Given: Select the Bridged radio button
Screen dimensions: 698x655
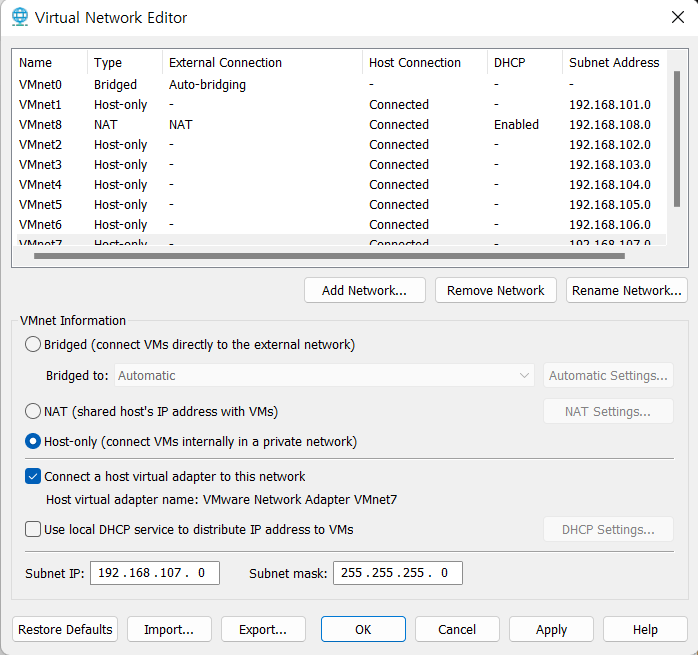Looking at the screenshot, I should coord(33,345).
